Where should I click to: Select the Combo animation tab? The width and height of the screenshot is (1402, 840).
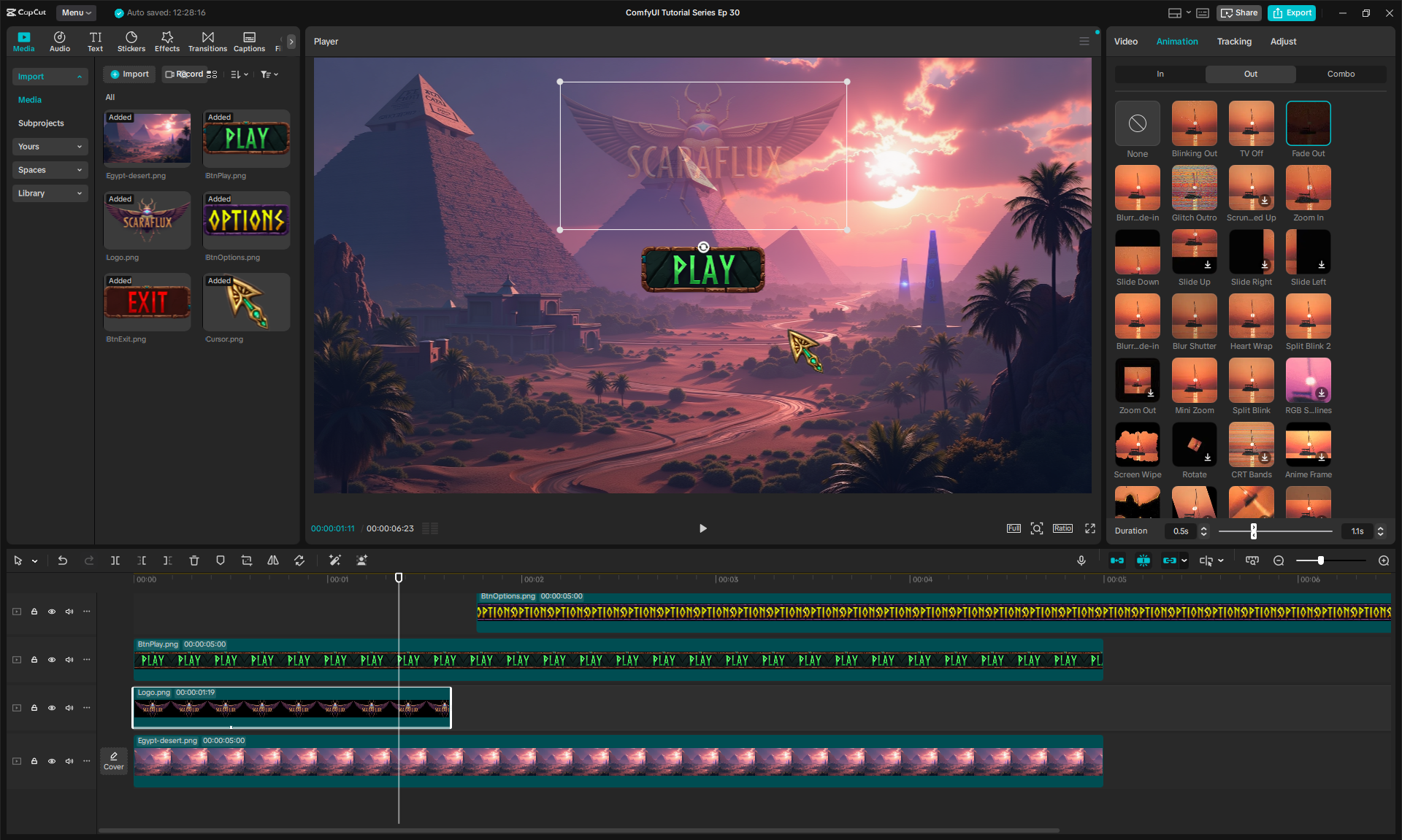click(1341, 74)
